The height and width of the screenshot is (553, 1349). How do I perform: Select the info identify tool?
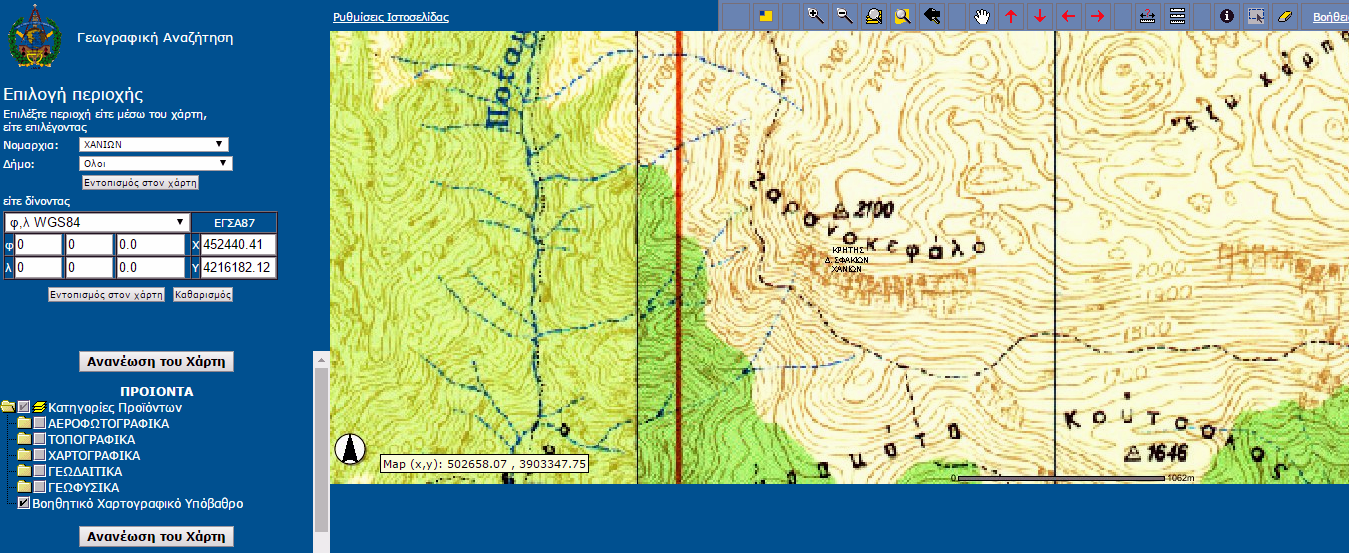(1227, 16)
